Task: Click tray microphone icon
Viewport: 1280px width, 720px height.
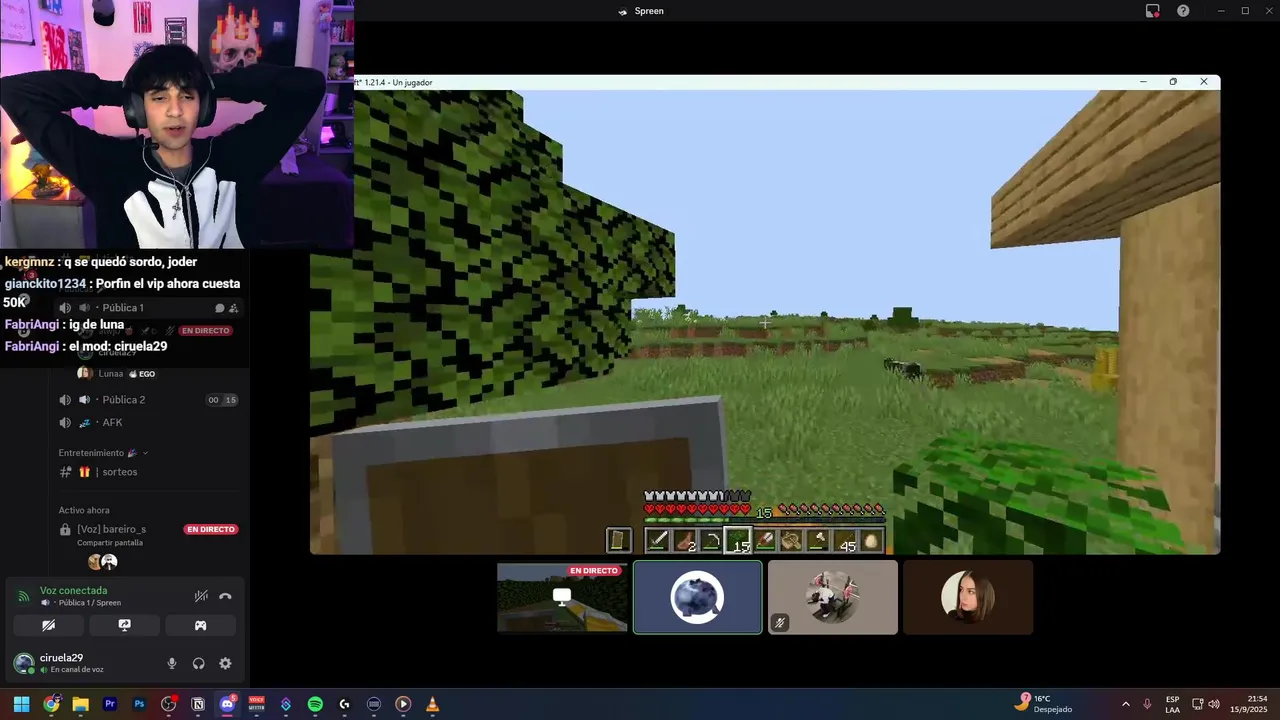Action: coord(1147,704)
